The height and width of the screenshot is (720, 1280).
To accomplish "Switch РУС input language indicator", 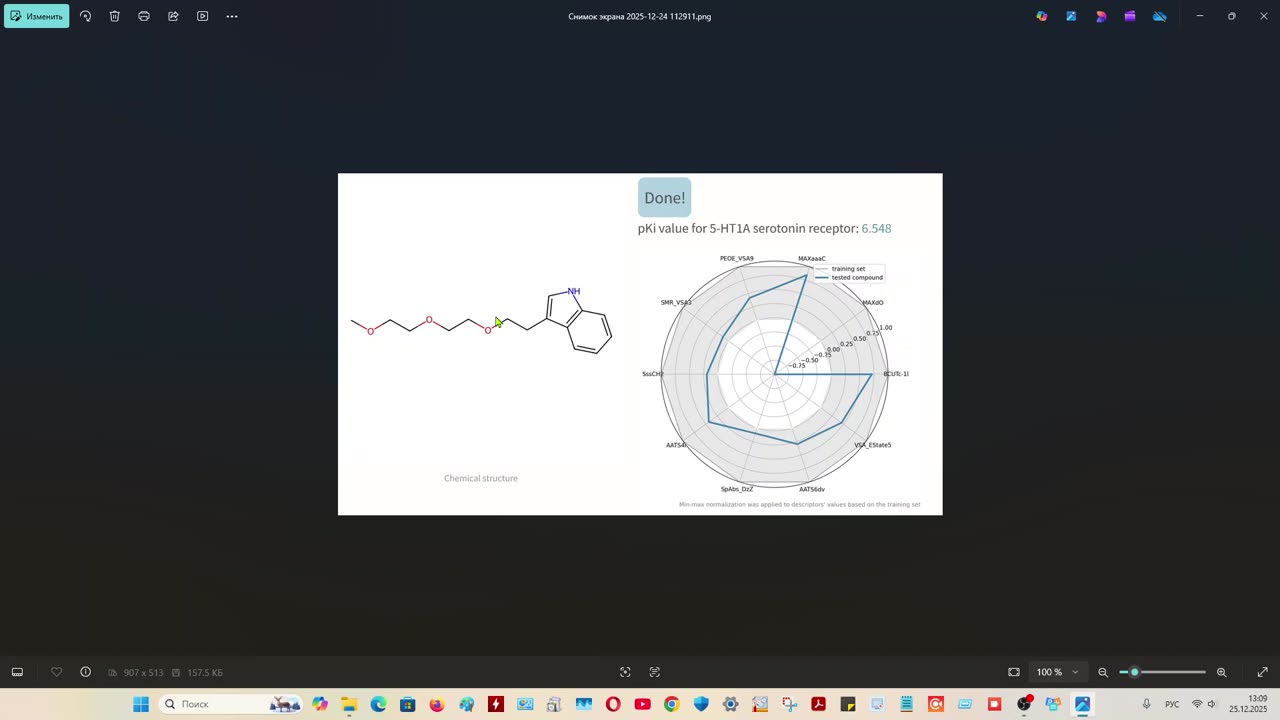I will [1172, 704].
